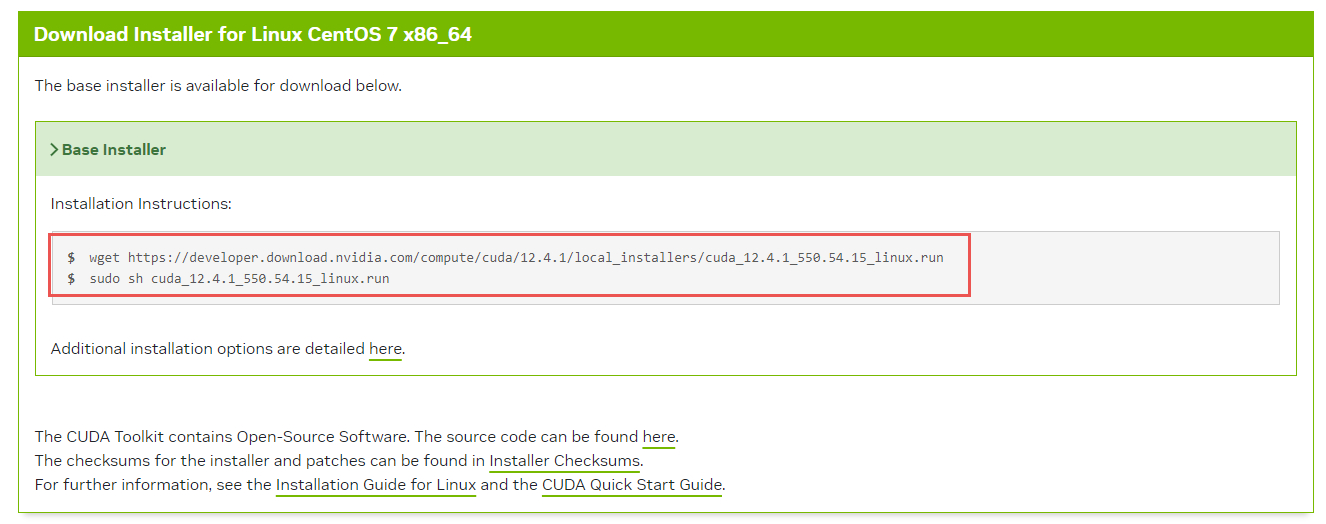
Task: Open the 'here' link for source code
Action: 659,437
